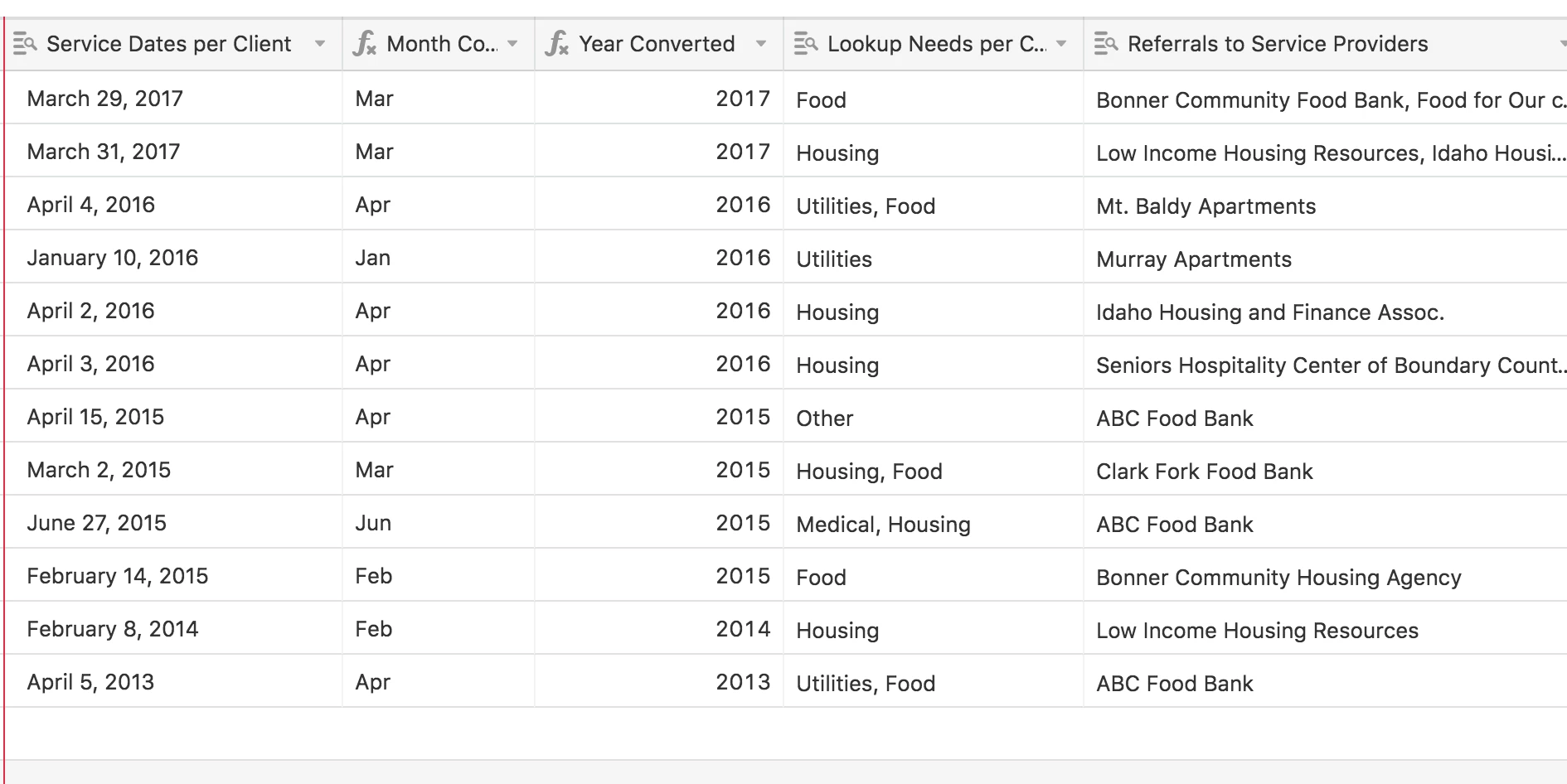The width and height of the screenshot is (1567, 784).
Task: Click Low Income Housing Resources, Idaho Housing cell
Action: click(x=1326, y=151)
